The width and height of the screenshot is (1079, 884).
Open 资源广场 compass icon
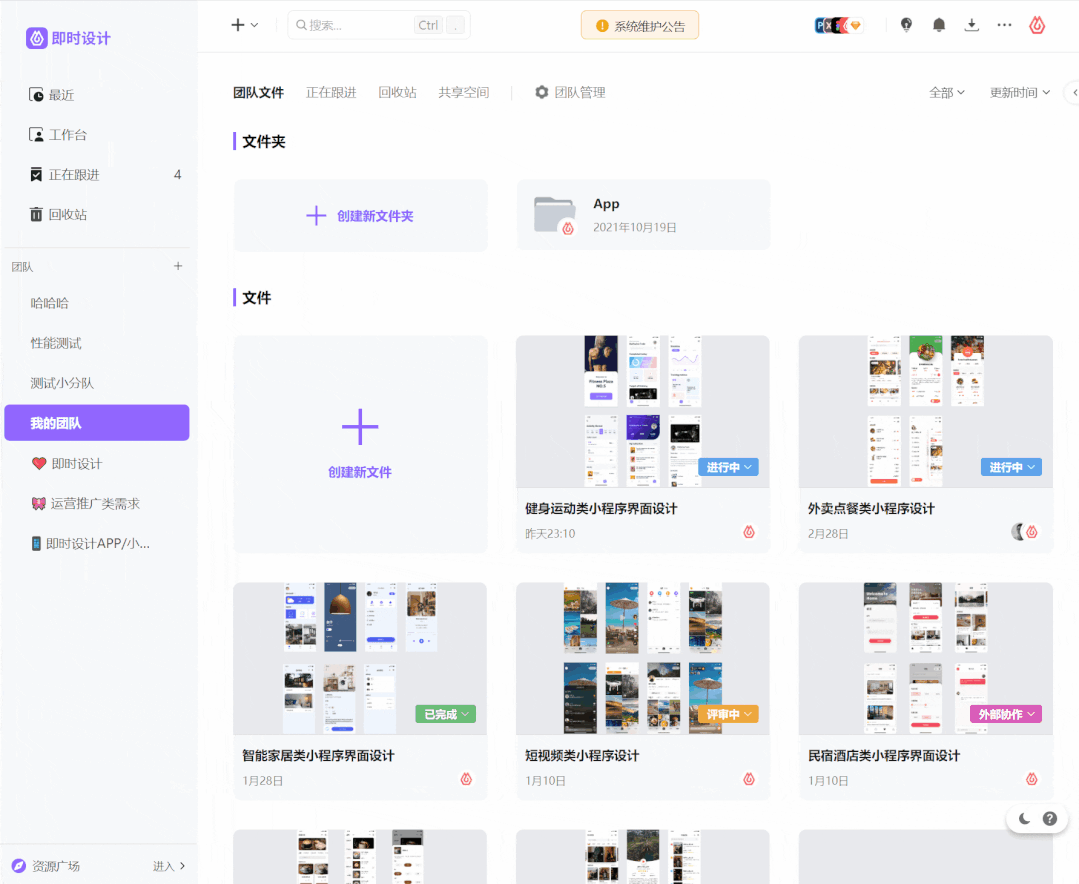19,866
